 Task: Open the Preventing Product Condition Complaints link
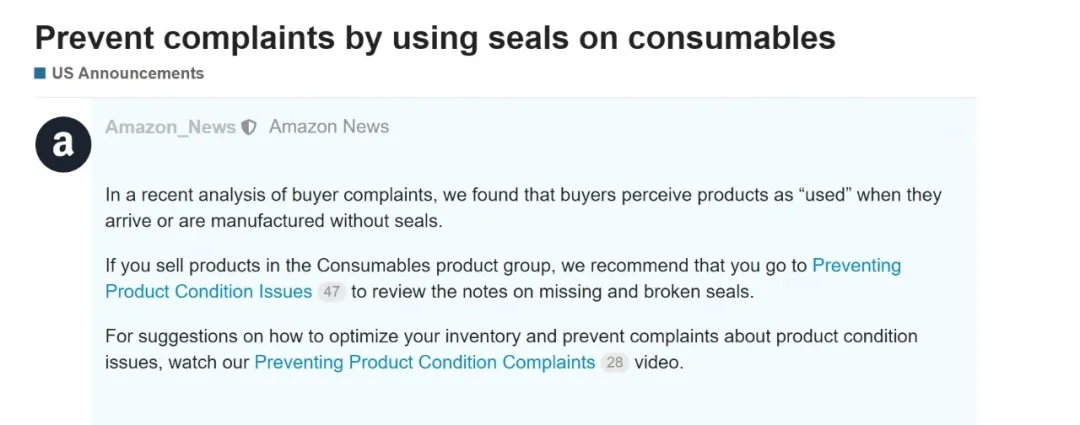point(425,362)
